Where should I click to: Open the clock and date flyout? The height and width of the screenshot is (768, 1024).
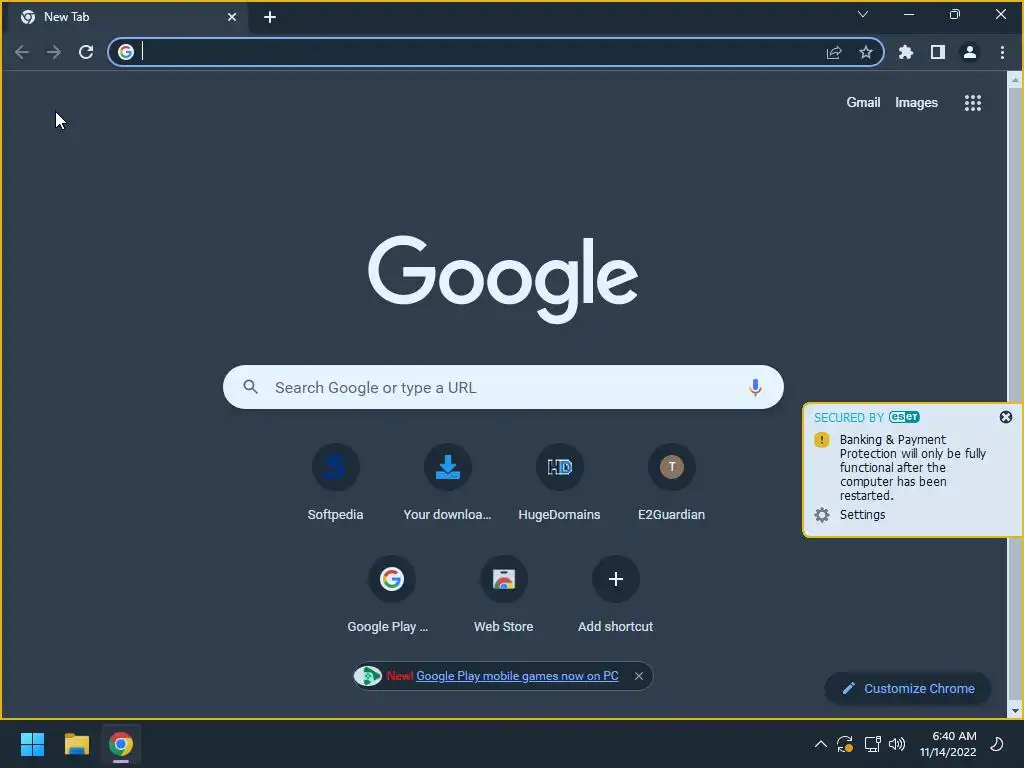(x=948, y=744)
